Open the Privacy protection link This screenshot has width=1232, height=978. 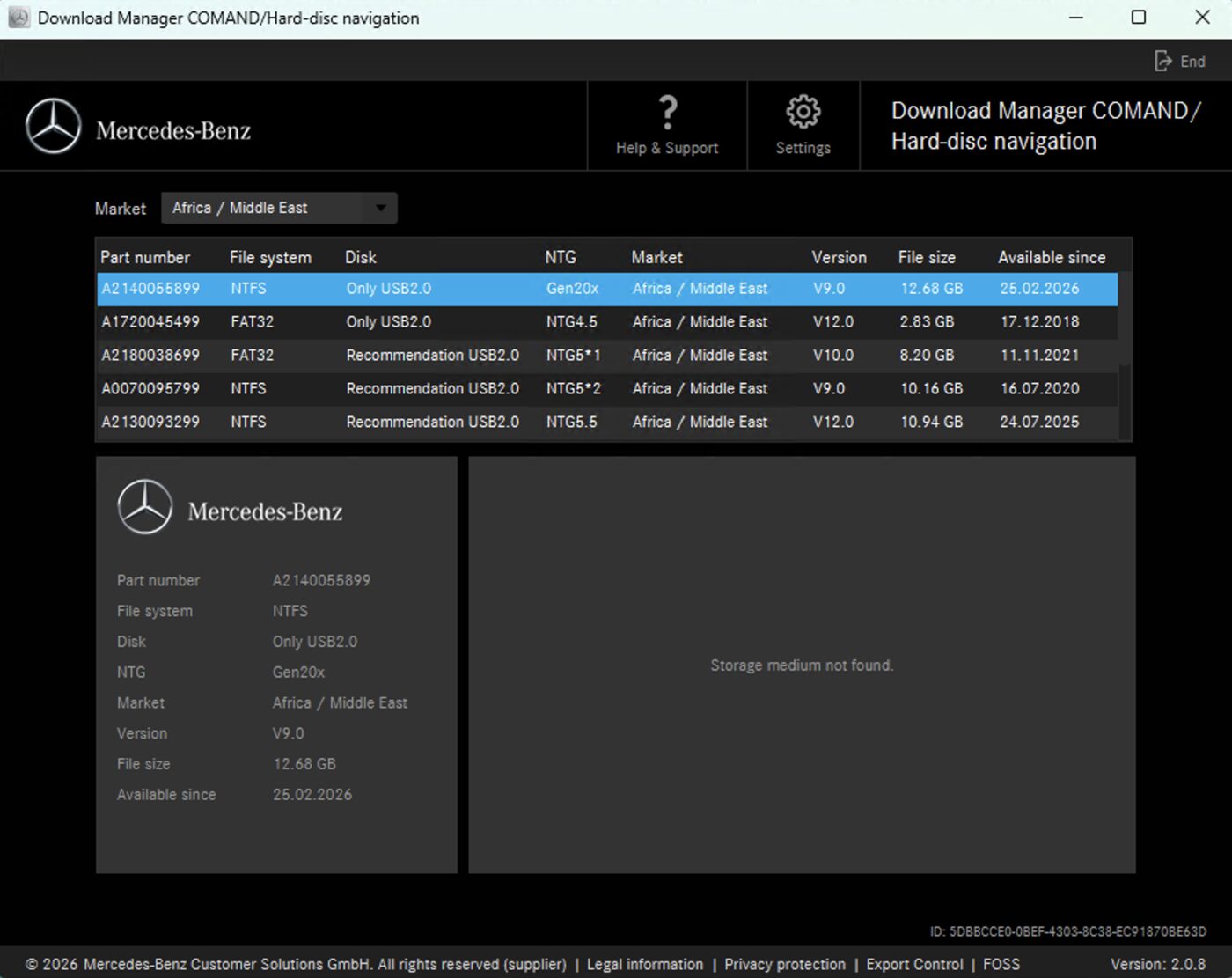[785, 964]
